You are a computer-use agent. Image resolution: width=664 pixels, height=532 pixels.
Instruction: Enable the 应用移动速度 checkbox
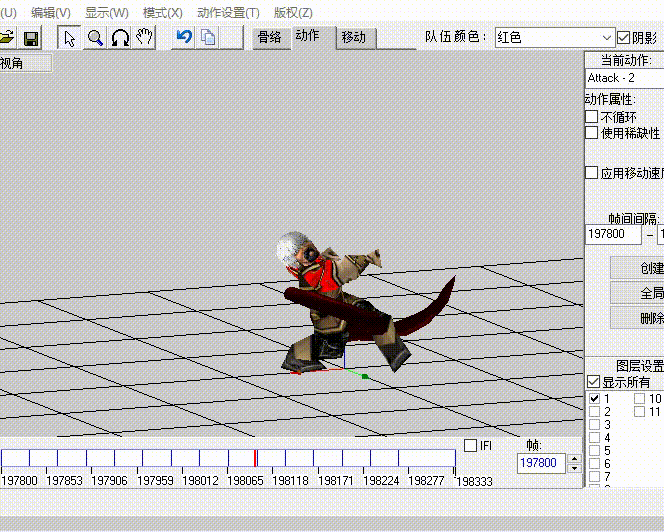pos(592,172)
